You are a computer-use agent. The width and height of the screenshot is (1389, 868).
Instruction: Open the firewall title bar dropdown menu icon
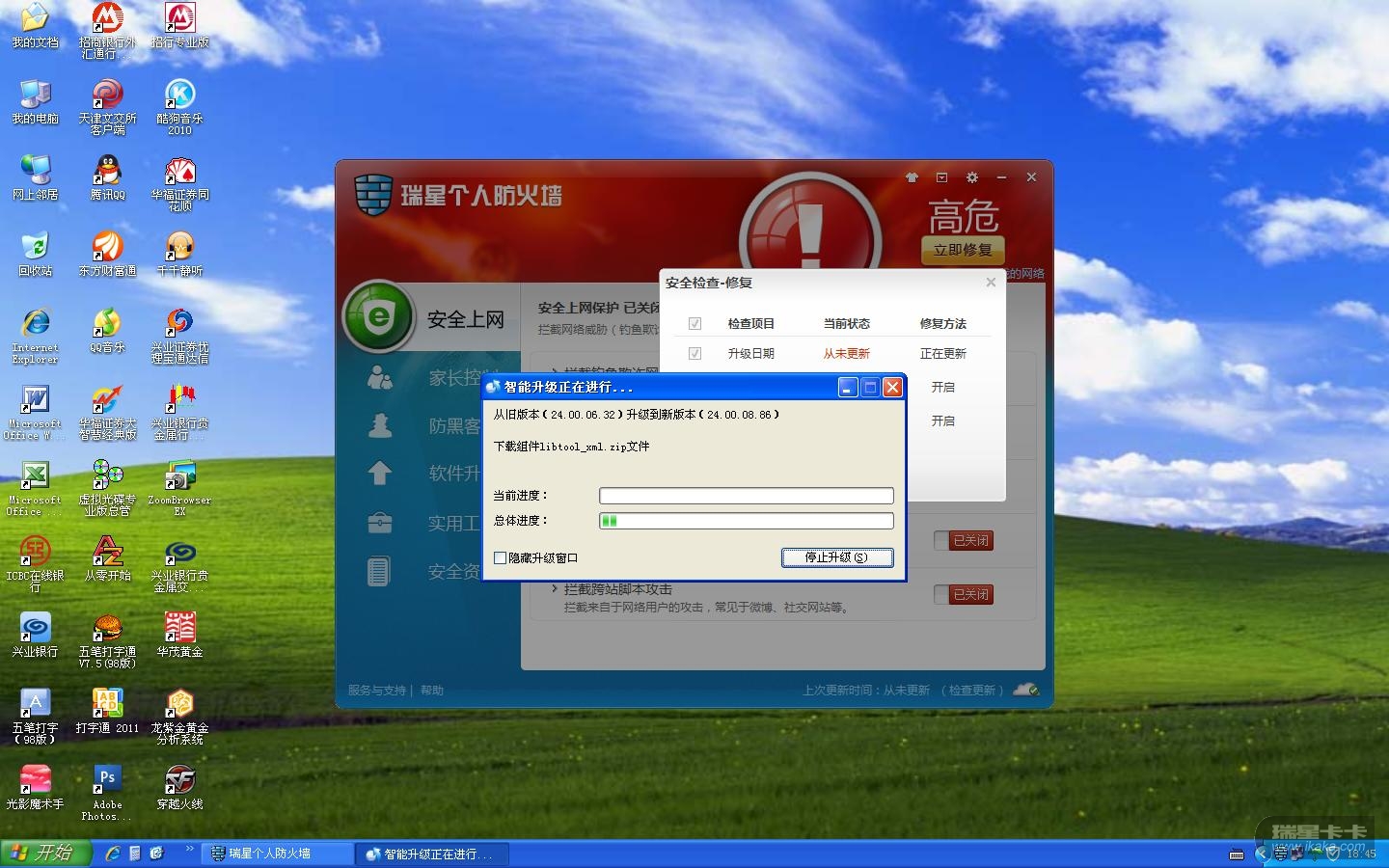[x=941, y=177]
